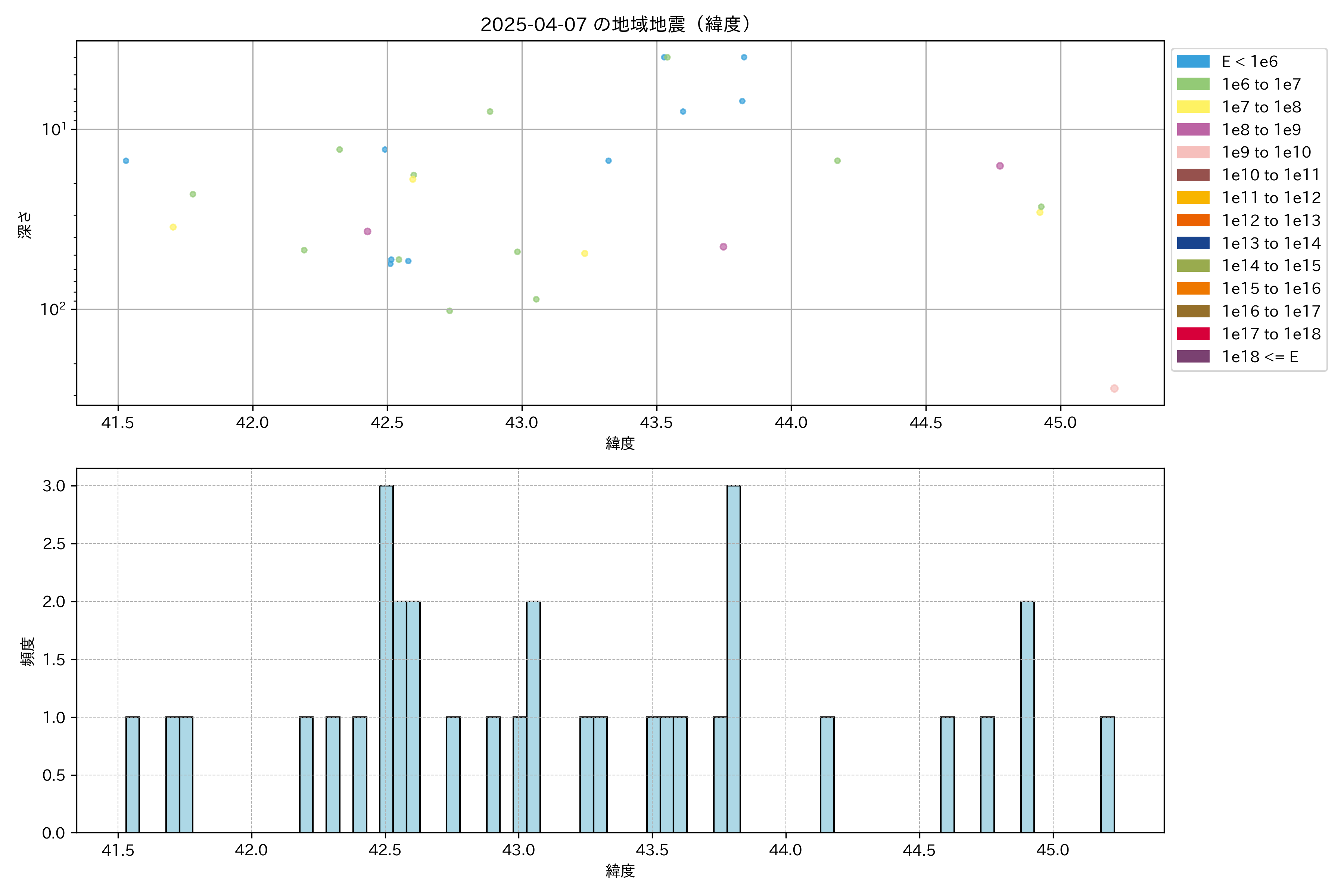The width and height of the screenshot is (1344, 896).
Task: Click the green 1e6 to 1e7 legend swatch
Action: [1193, 85]
